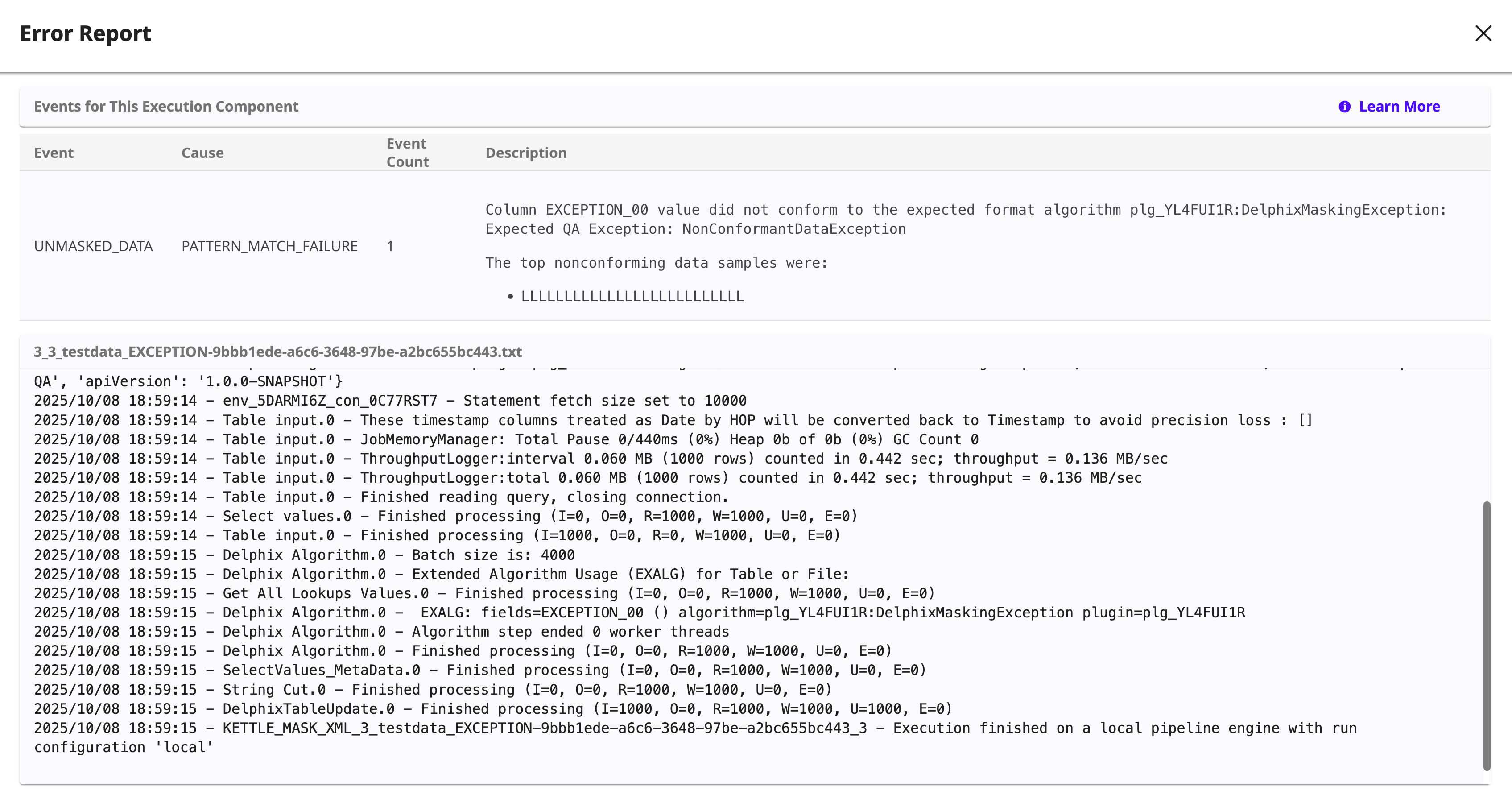Close the Error Report dialog

pos(1483,33)
